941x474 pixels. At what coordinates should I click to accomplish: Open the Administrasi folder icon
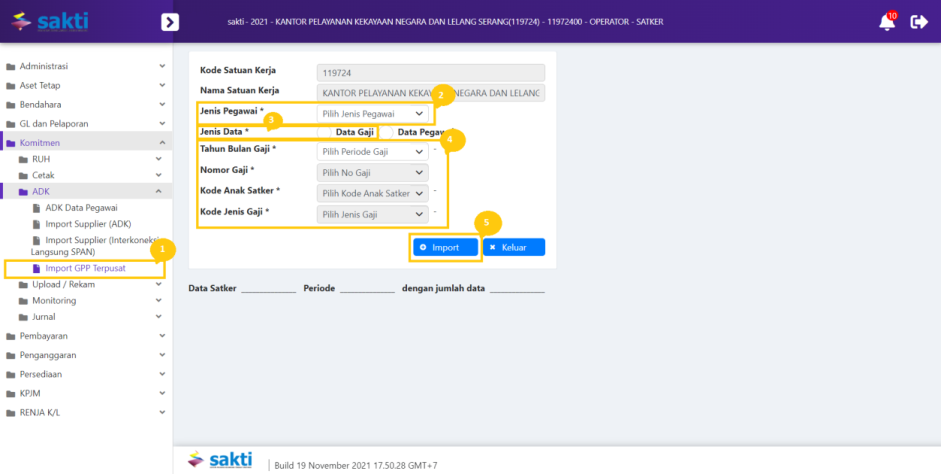(x=11, y=67)
